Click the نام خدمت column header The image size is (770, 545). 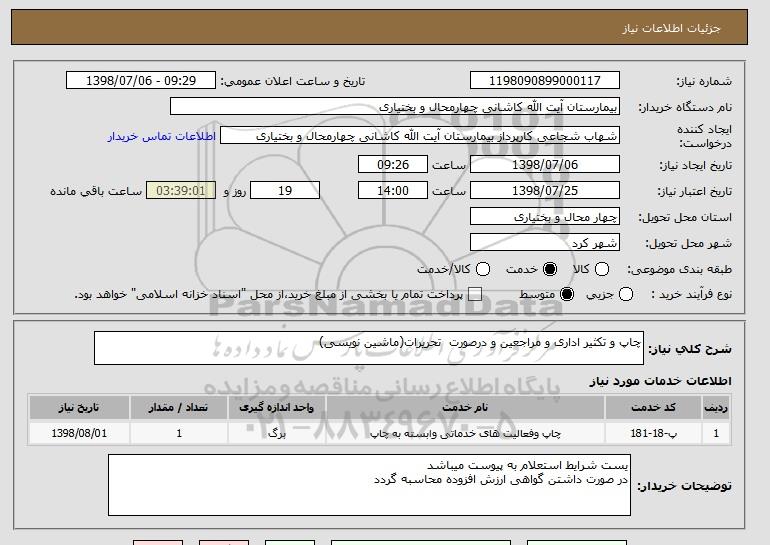point(465,408)
